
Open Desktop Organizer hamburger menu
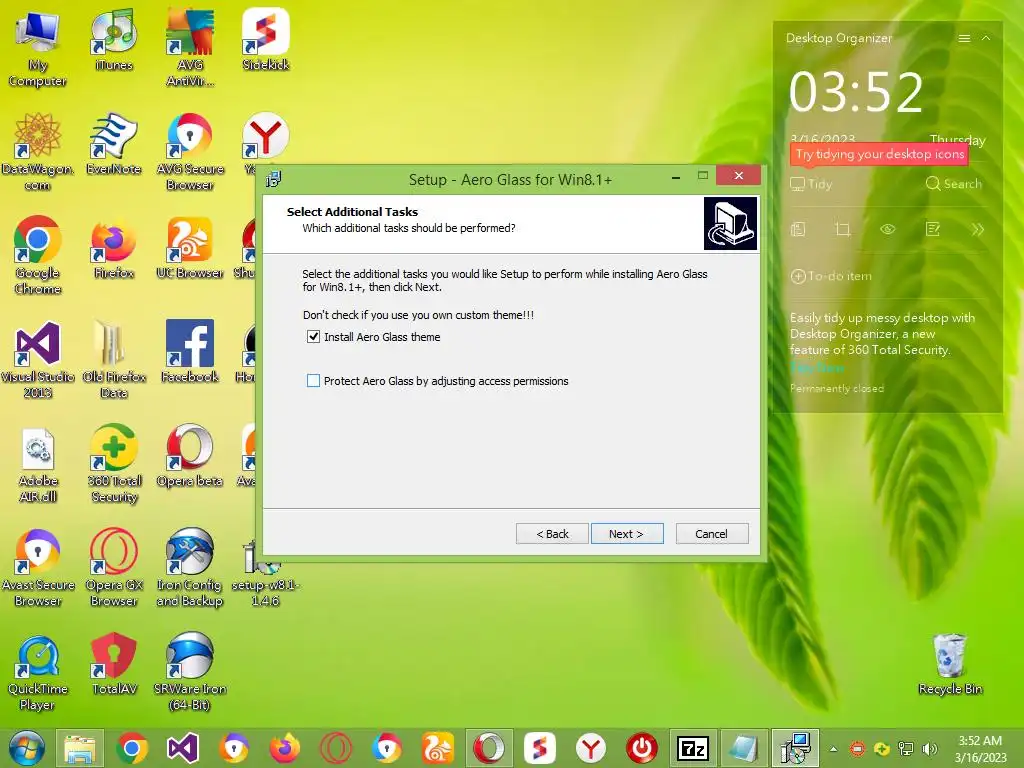tap(964, 39)
